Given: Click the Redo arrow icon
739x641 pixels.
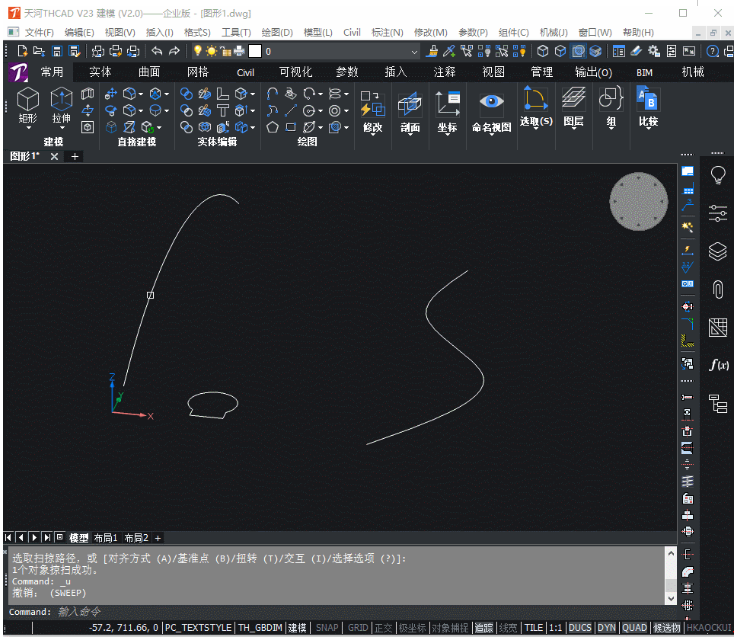Looking at the screenshot, I should coord(174,51).
